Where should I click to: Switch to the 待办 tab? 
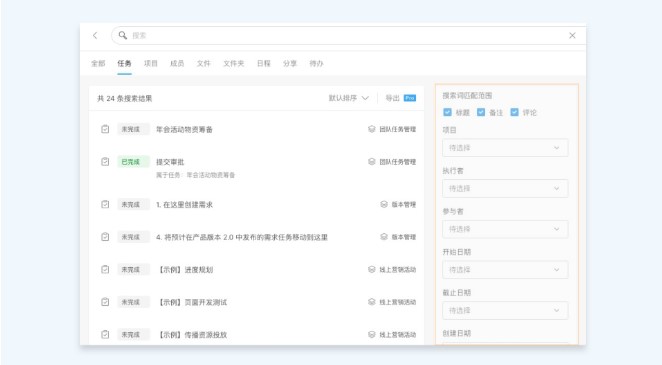(x=316, y=63)
